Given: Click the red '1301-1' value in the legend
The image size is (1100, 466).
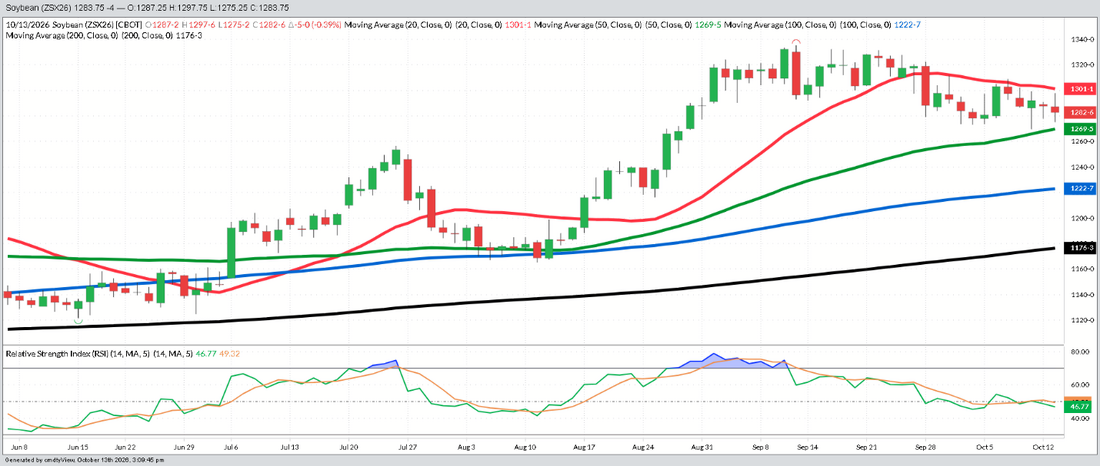Looking at the screenshot, I should coord(518,25).
